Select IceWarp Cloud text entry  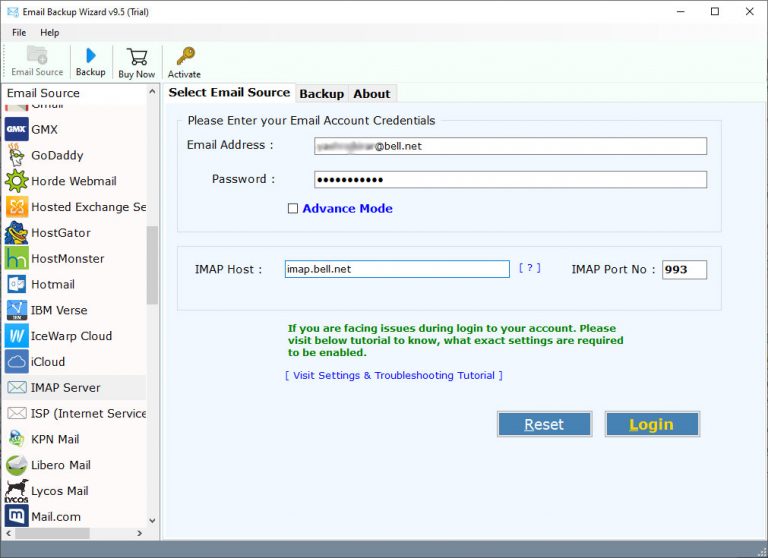[x=72, y=336]
